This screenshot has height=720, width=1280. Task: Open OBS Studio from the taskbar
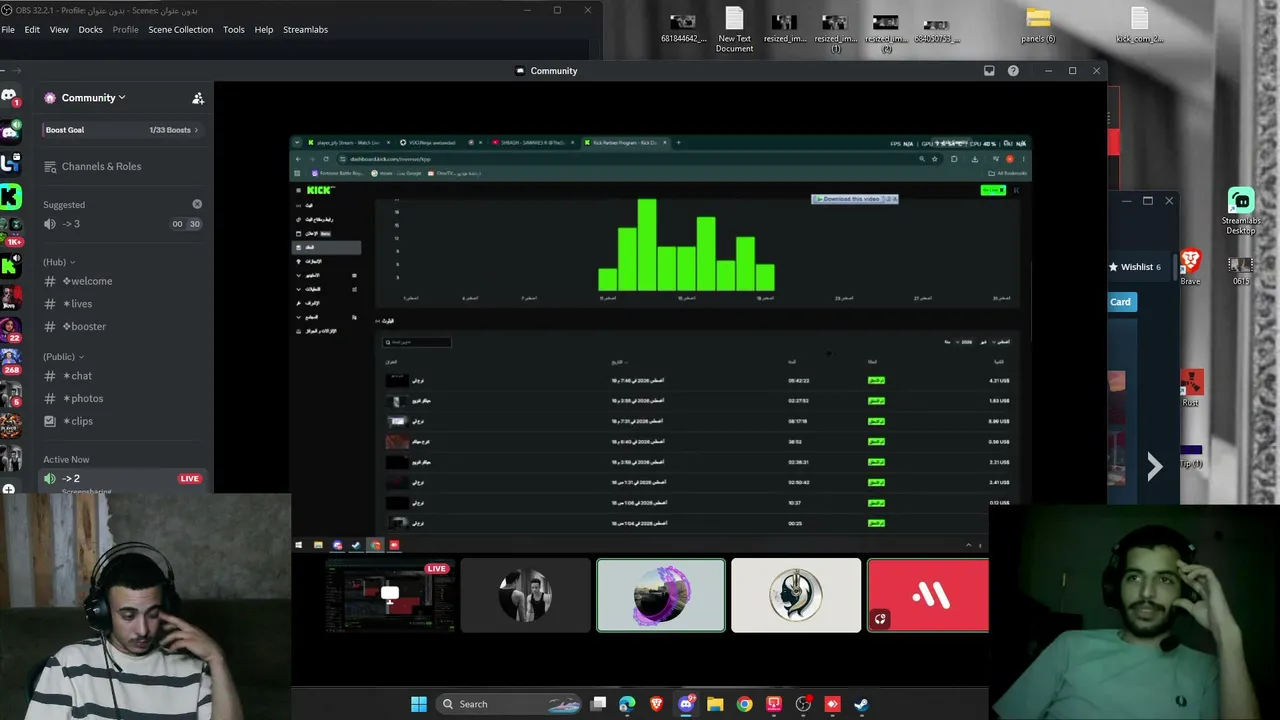803,704
